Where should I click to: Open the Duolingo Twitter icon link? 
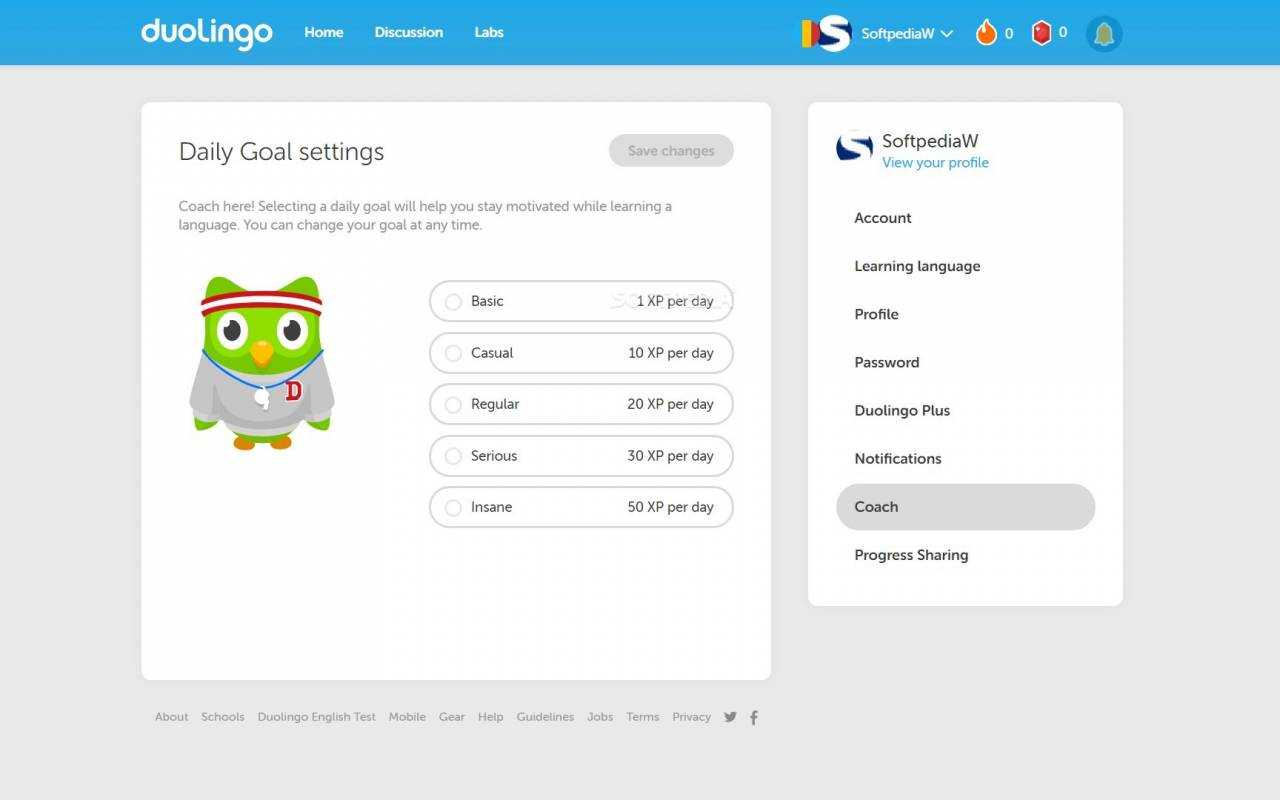pos(730,717)
